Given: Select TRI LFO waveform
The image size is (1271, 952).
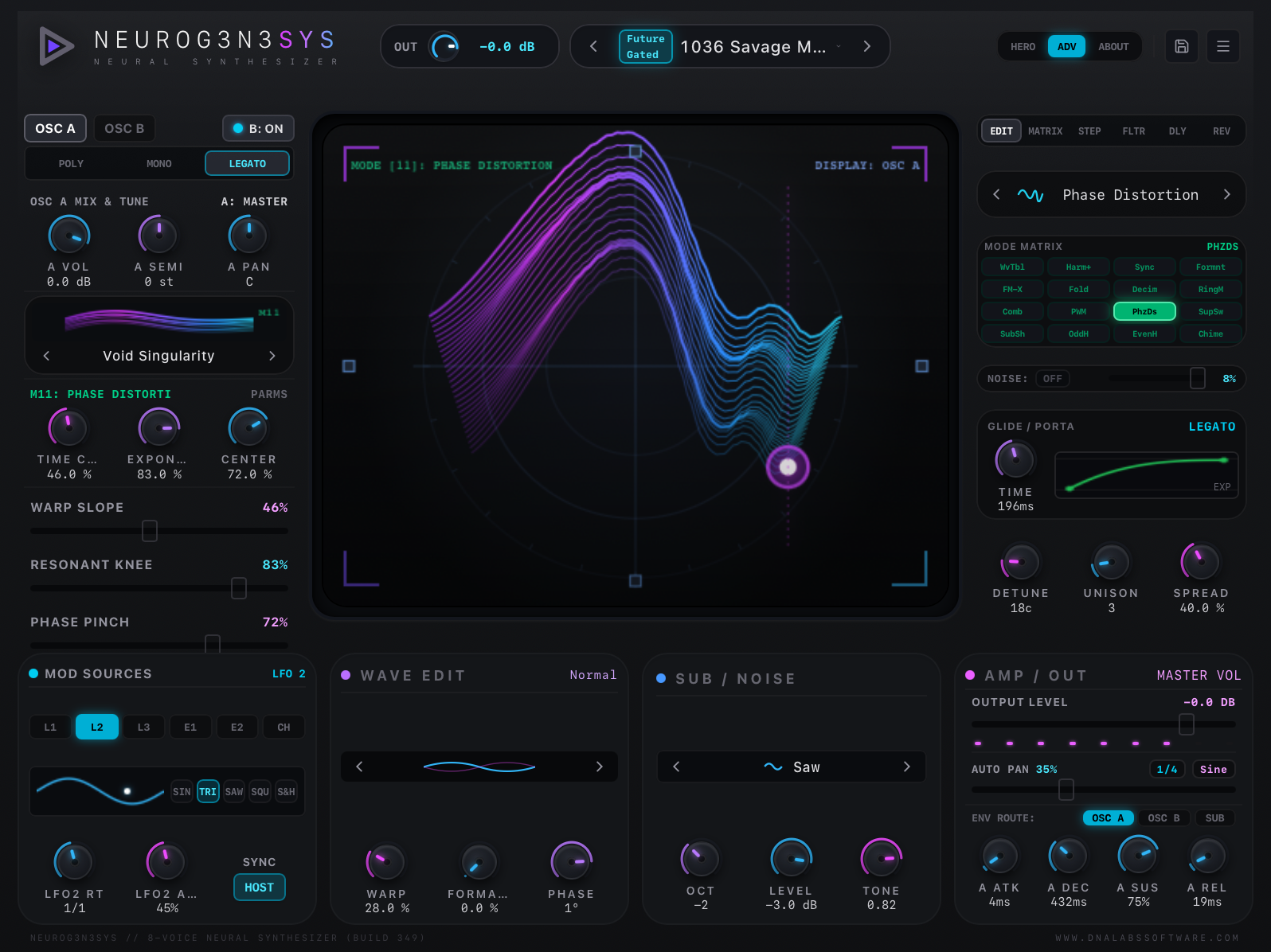Looking at the screenshot, I should [x=208, y=791].
